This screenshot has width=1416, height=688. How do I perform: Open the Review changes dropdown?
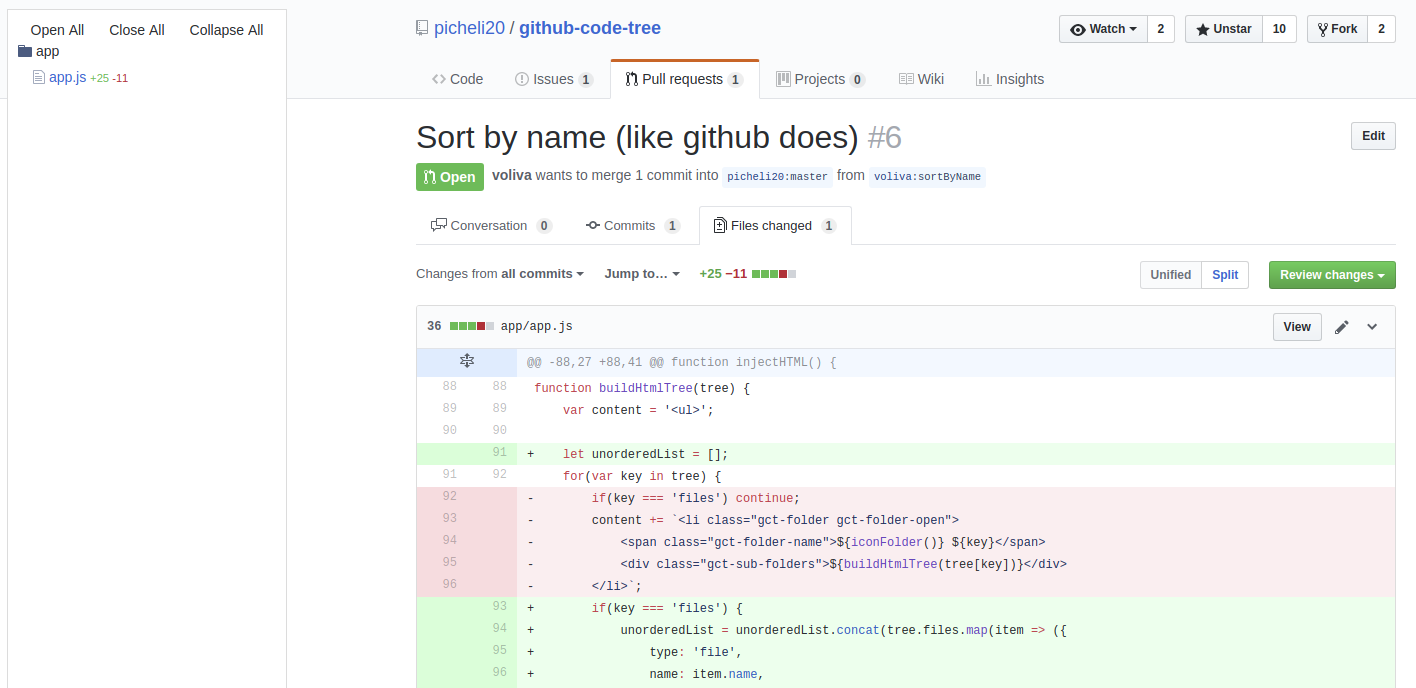click(1332, 275)
